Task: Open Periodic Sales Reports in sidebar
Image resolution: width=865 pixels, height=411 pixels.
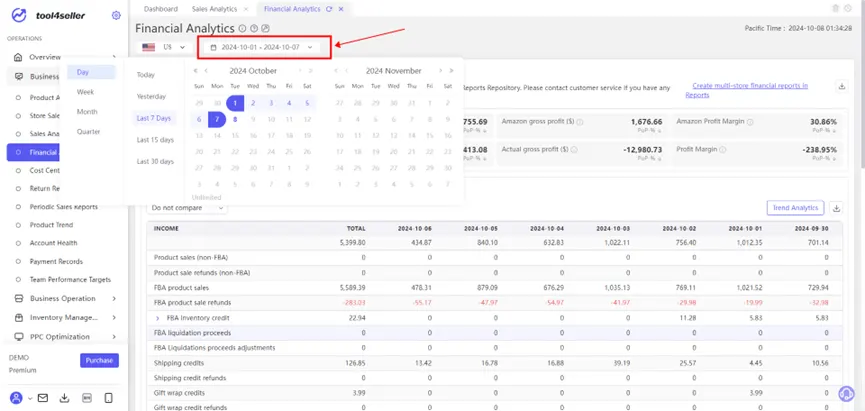Action: pos(63,207)
